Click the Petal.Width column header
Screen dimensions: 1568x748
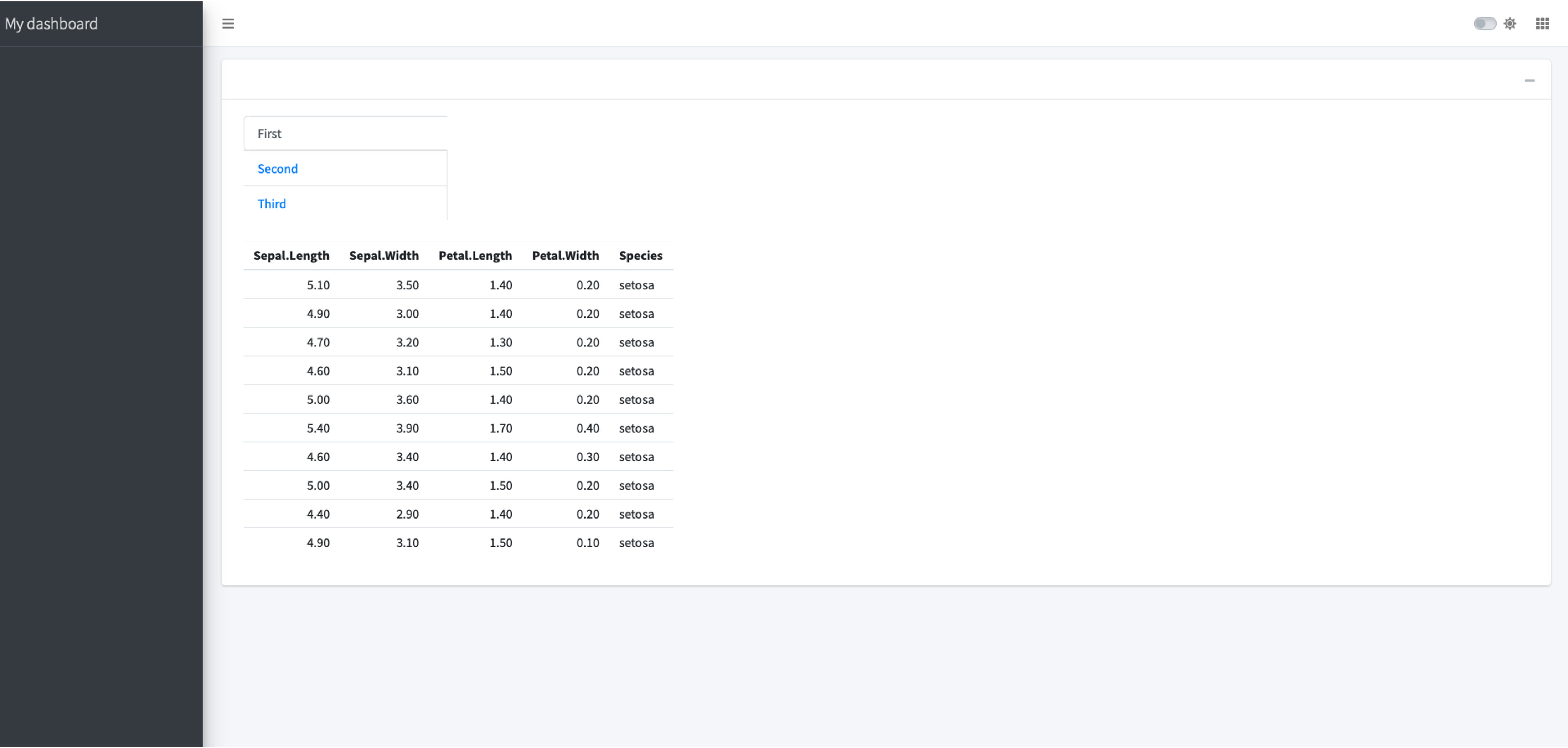pyautogui.click(x=566, y=256)
